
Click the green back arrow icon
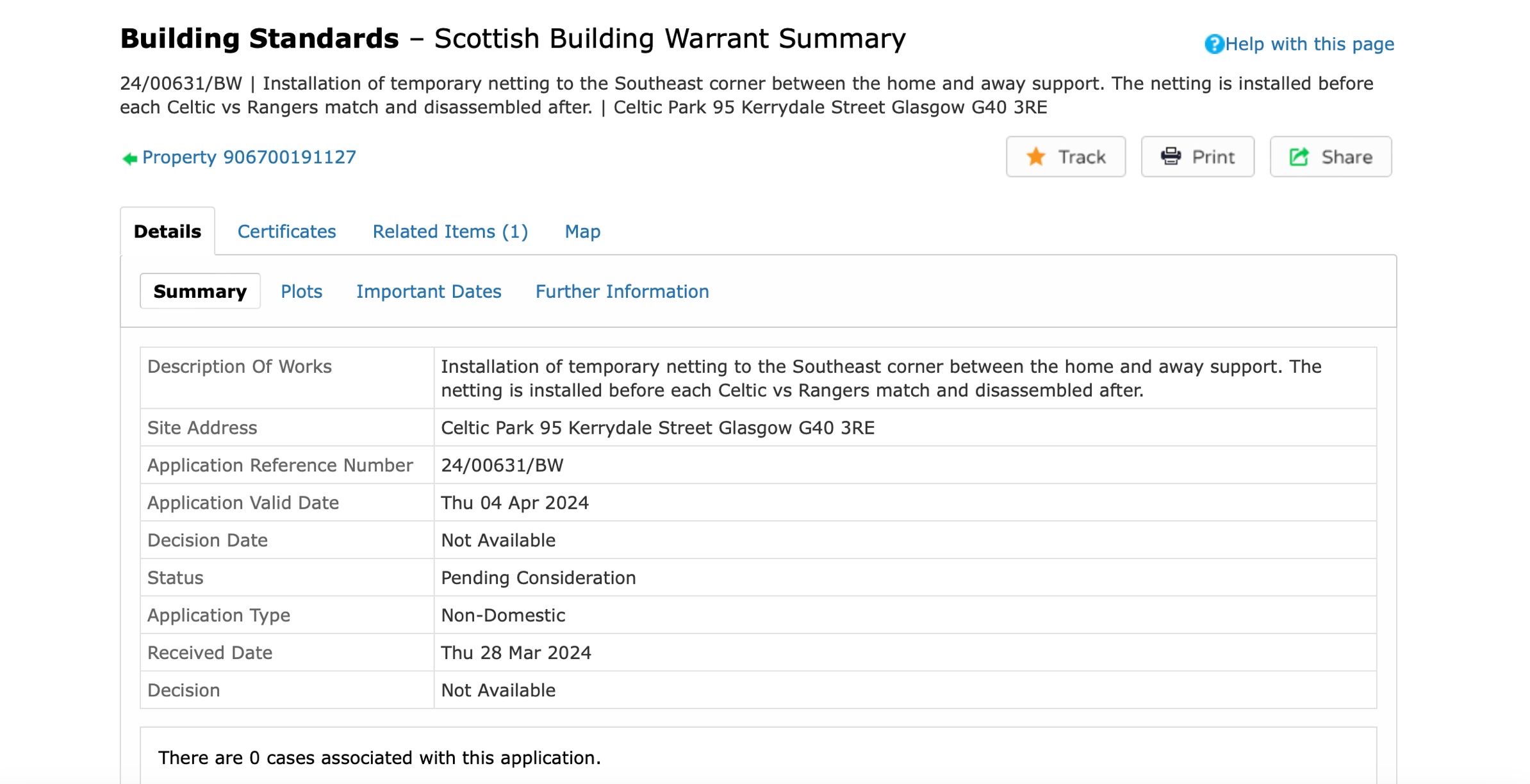(x=129, y=158)
